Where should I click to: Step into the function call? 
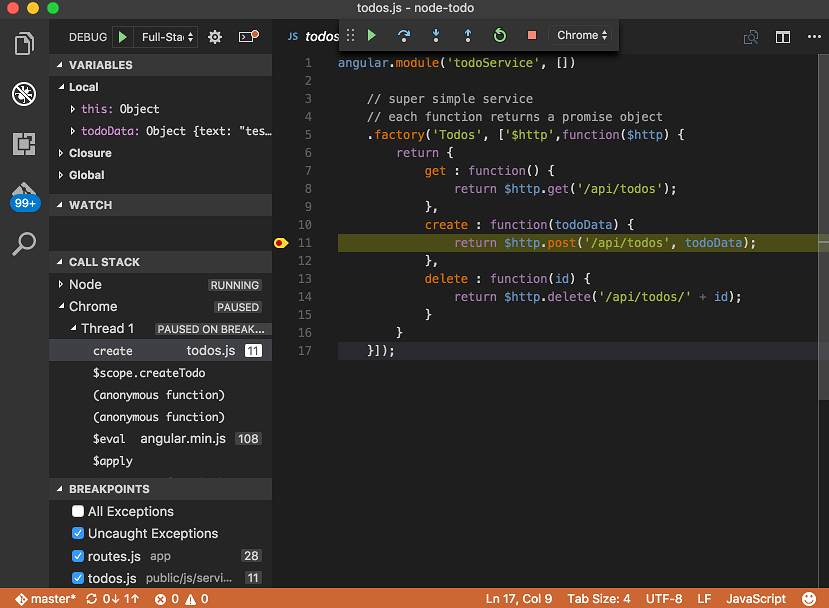(x=435, y=35)
